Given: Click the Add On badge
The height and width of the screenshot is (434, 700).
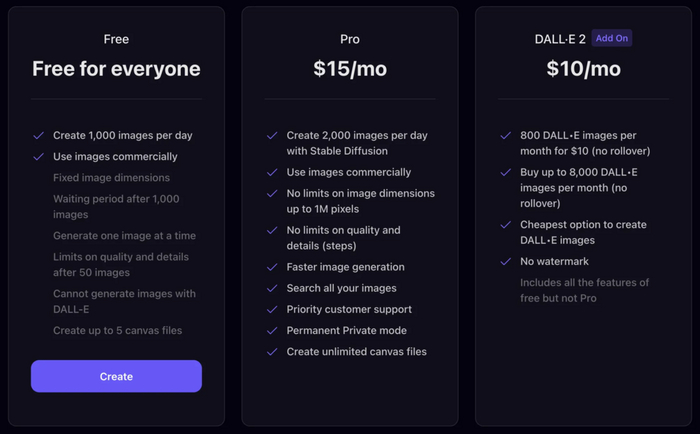Looking at the screenshot, I should tap(611, 38).
